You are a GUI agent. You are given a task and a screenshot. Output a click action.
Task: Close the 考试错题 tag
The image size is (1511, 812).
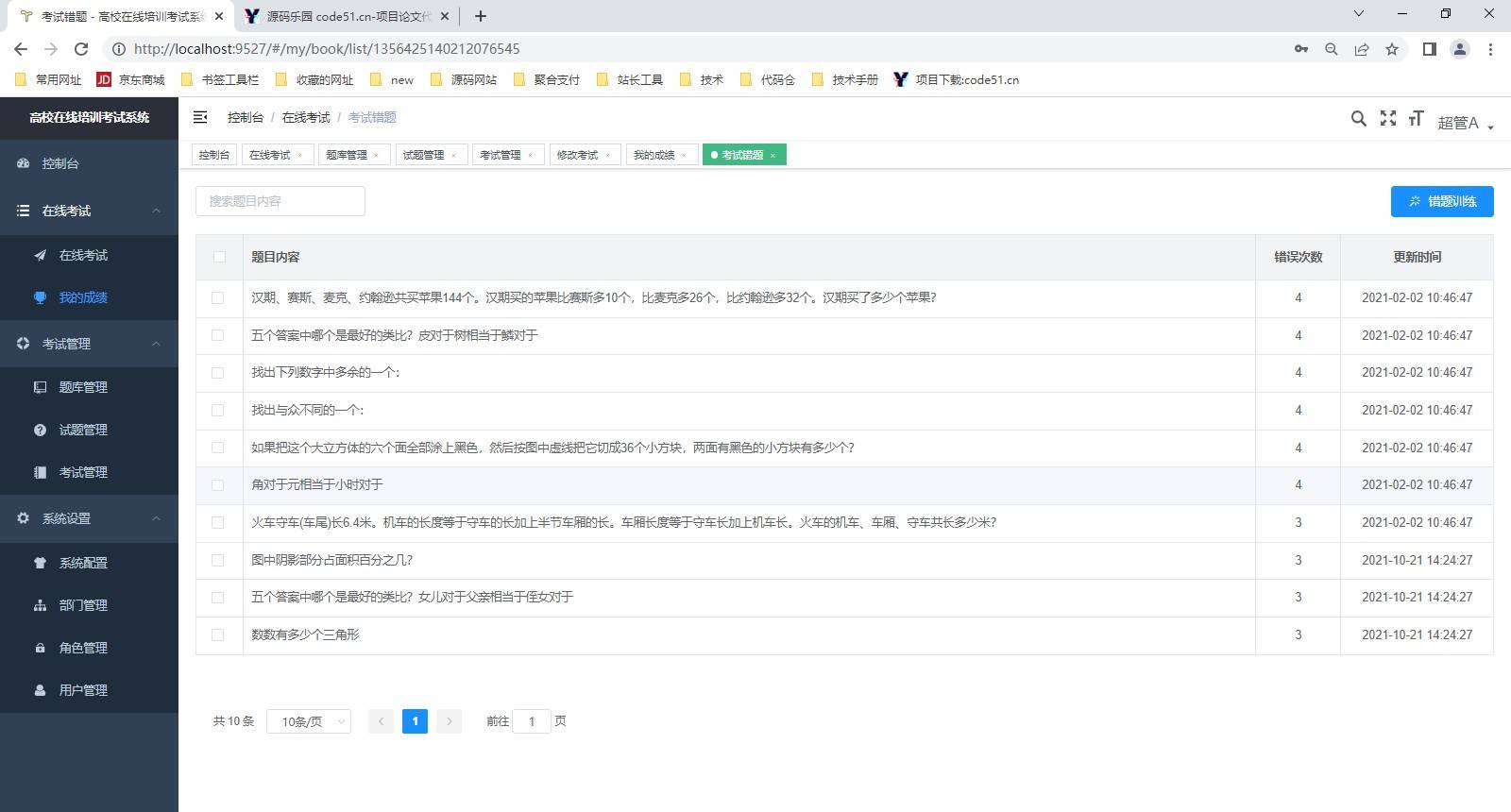click(772, 156)
